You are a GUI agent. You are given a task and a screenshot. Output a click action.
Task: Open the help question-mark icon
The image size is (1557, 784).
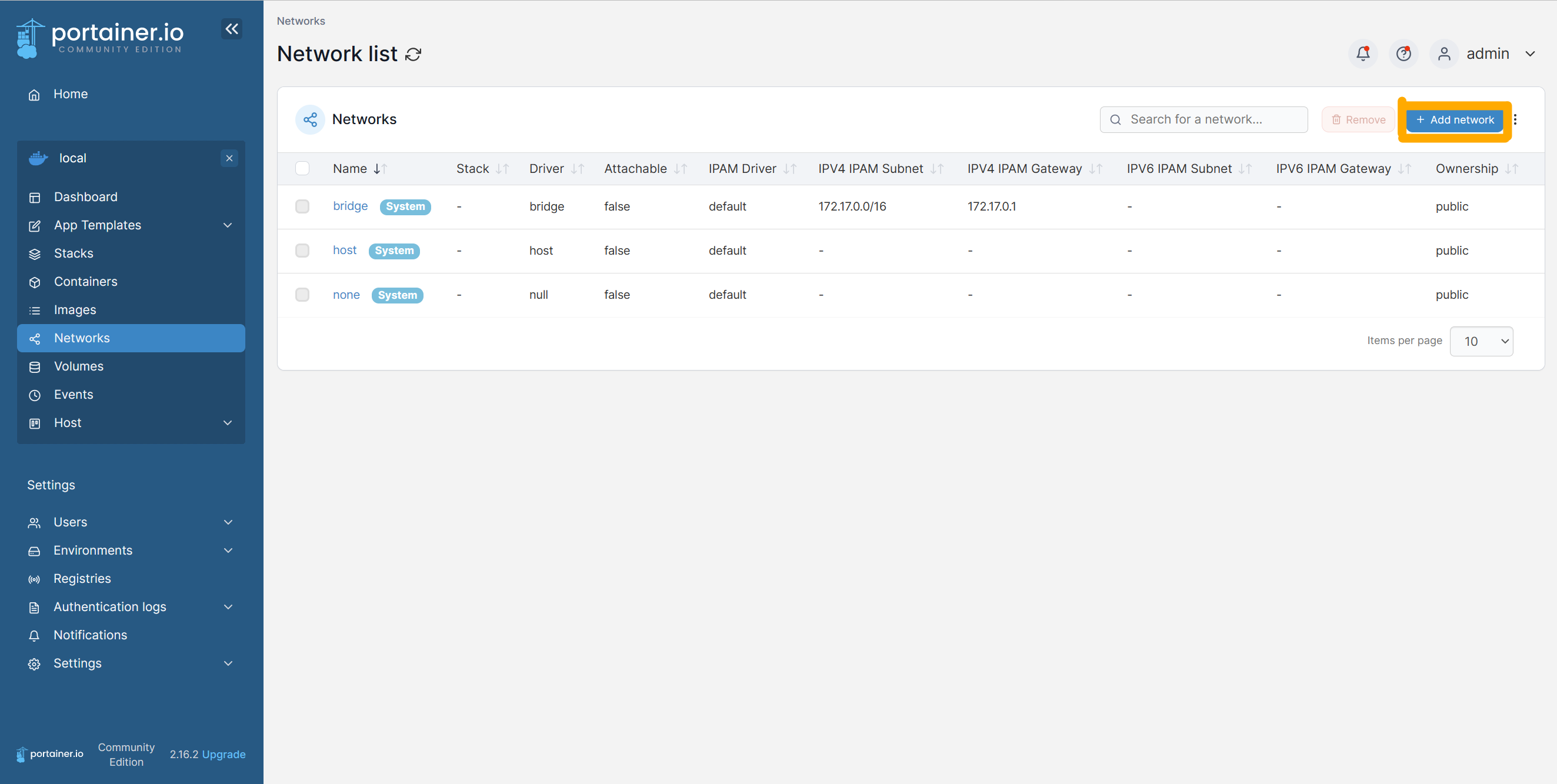click(x=1403, y=54)
